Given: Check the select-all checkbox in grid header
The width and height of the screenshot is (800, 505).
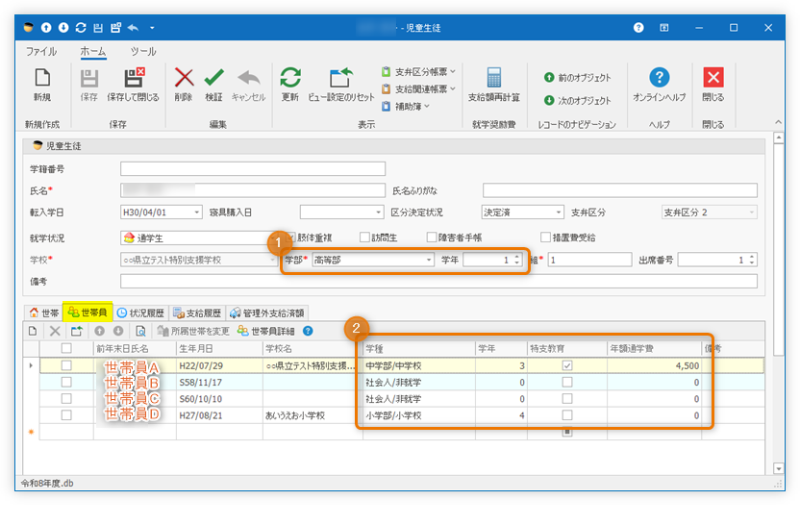Looking at the screenshot, I should (66, 348).
